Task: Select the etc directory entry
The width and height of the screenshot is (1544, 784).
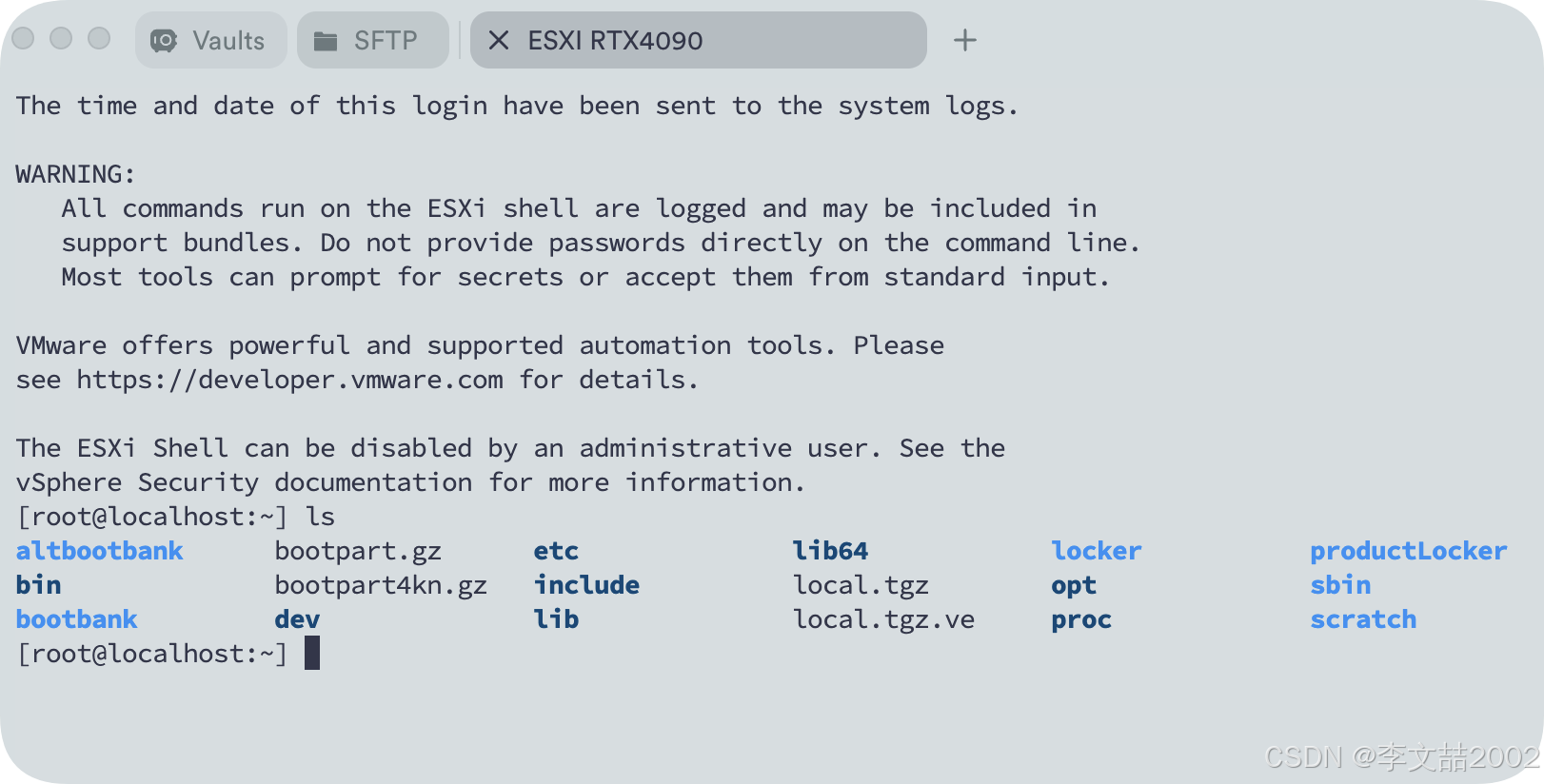Action: [x=555, y=550]
